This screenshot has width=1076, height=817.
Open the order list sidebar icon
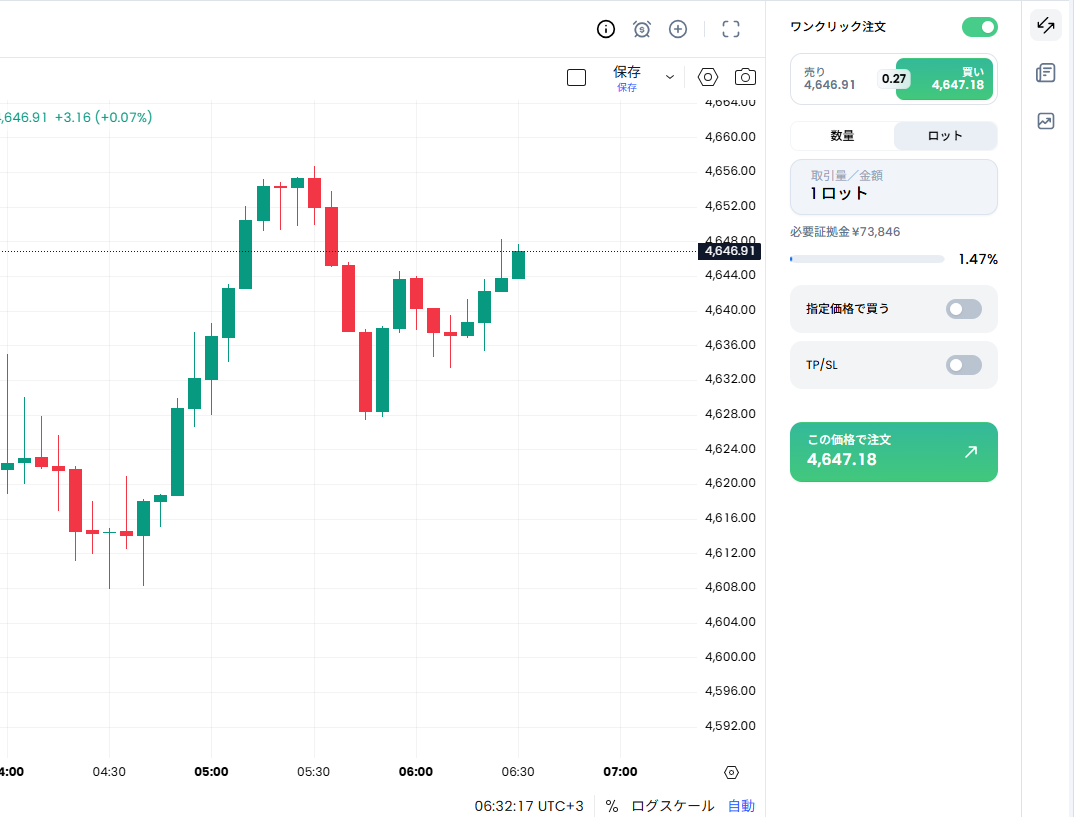1046,73
